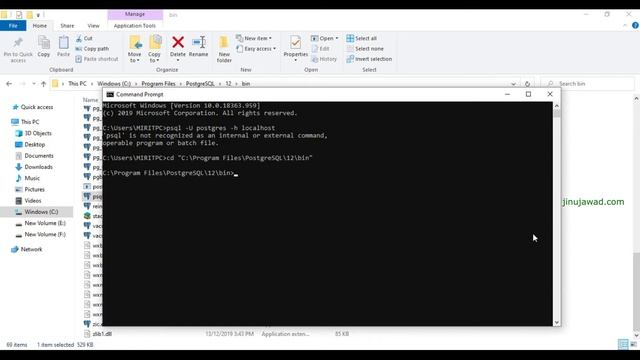640x360 pixels.
Task: Select zlib1.dll file in list
Action: pyautogui.click(x=102, y=334)
